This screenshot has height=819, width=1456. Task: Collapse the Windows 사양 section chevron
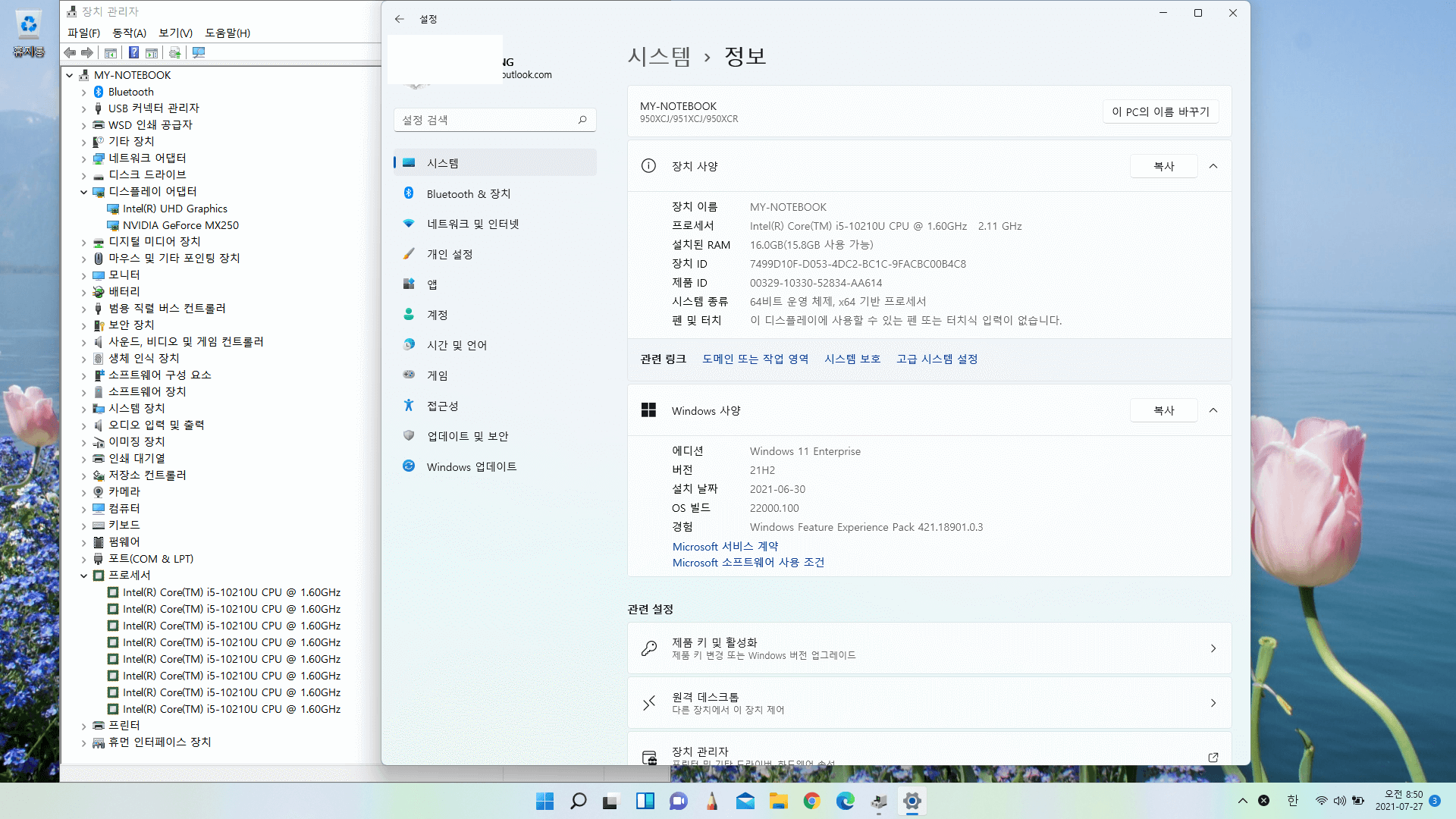1213,410
